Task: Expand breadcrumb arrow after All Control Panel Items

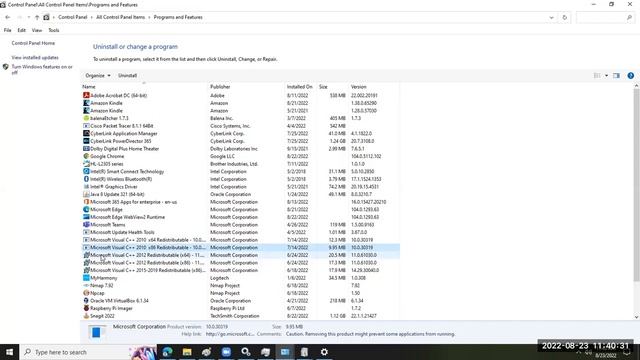Action: click(149, 17)
